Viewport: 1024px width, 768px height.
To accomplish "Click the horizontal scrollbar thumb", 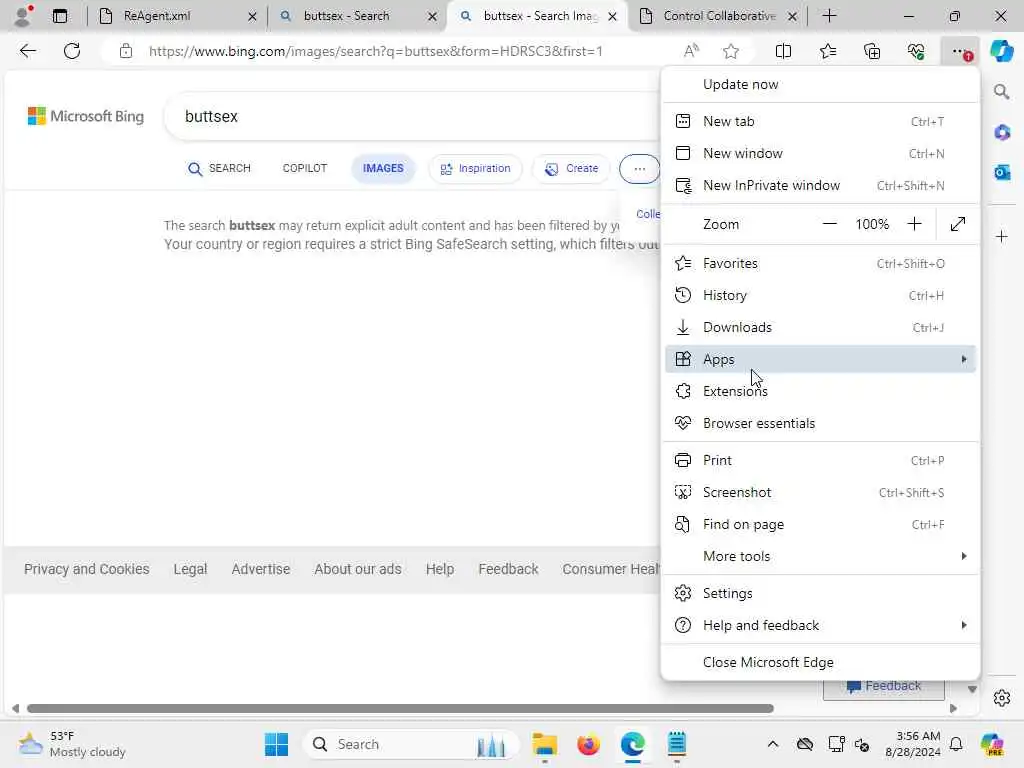I will (400, 709).
